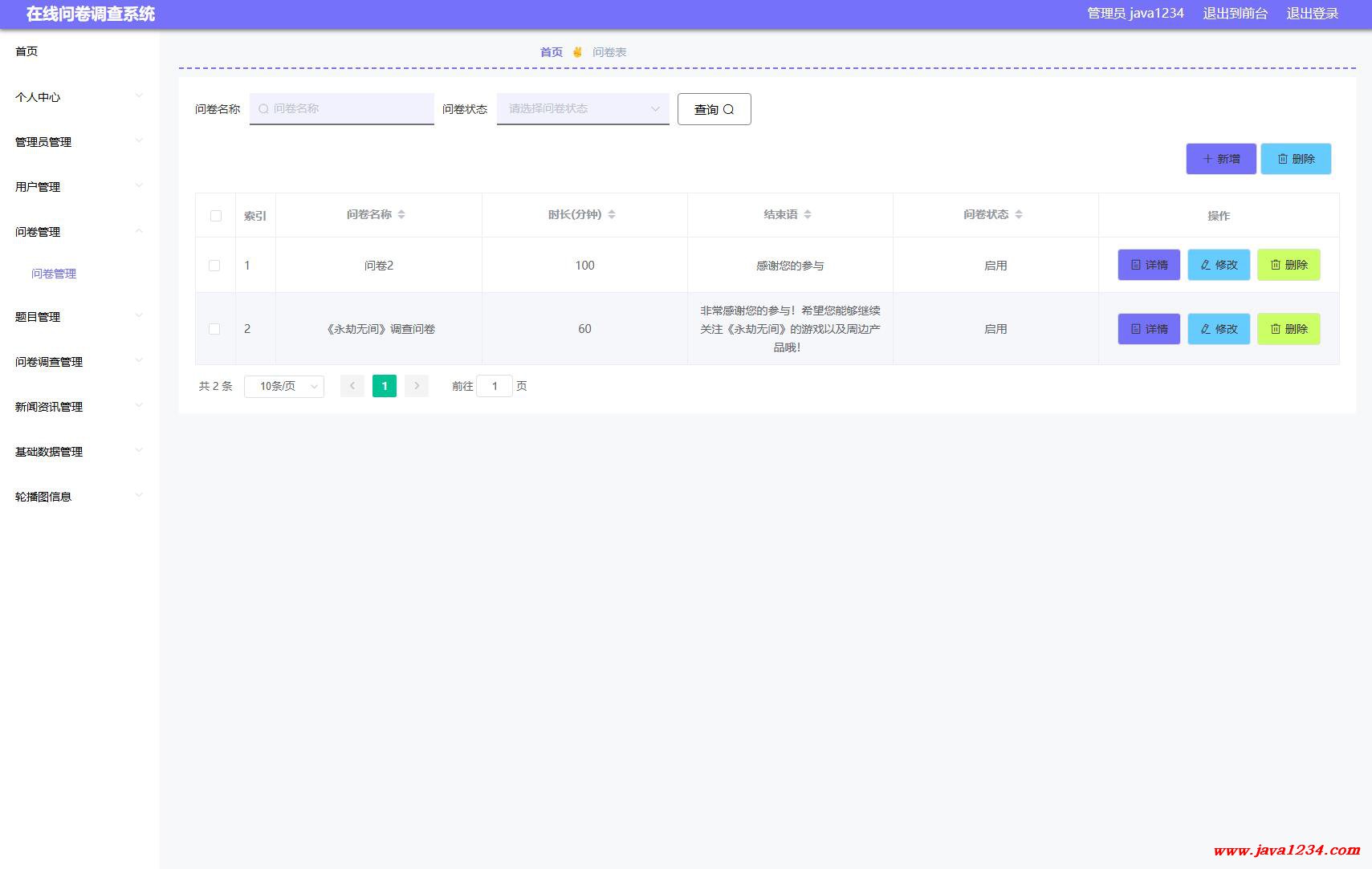1372x869 pixels.
Task: Click 退出登录 in header
Action: tap(1313, 14)
